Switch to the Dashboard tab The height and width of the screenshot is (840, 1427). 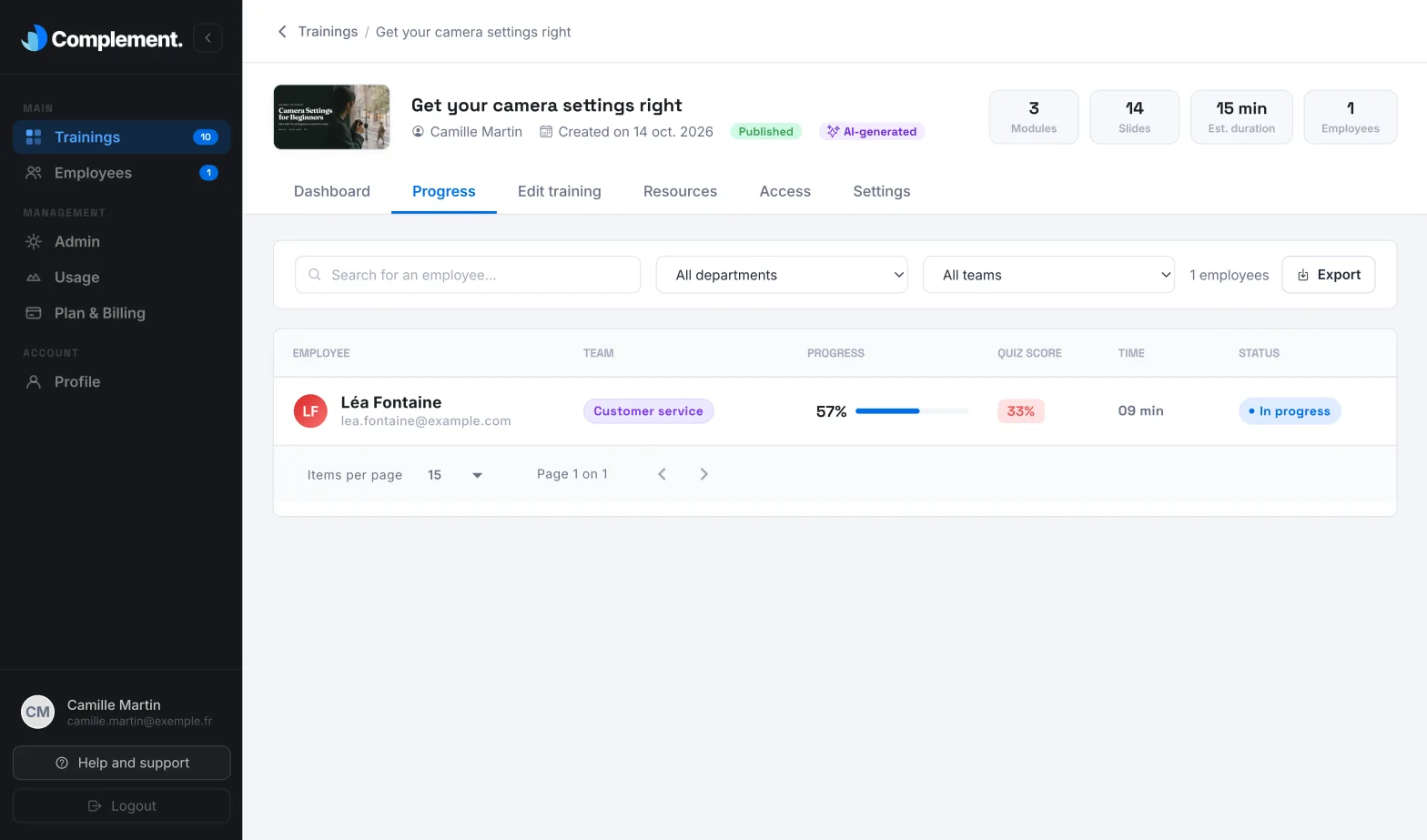tap(332, 192)
